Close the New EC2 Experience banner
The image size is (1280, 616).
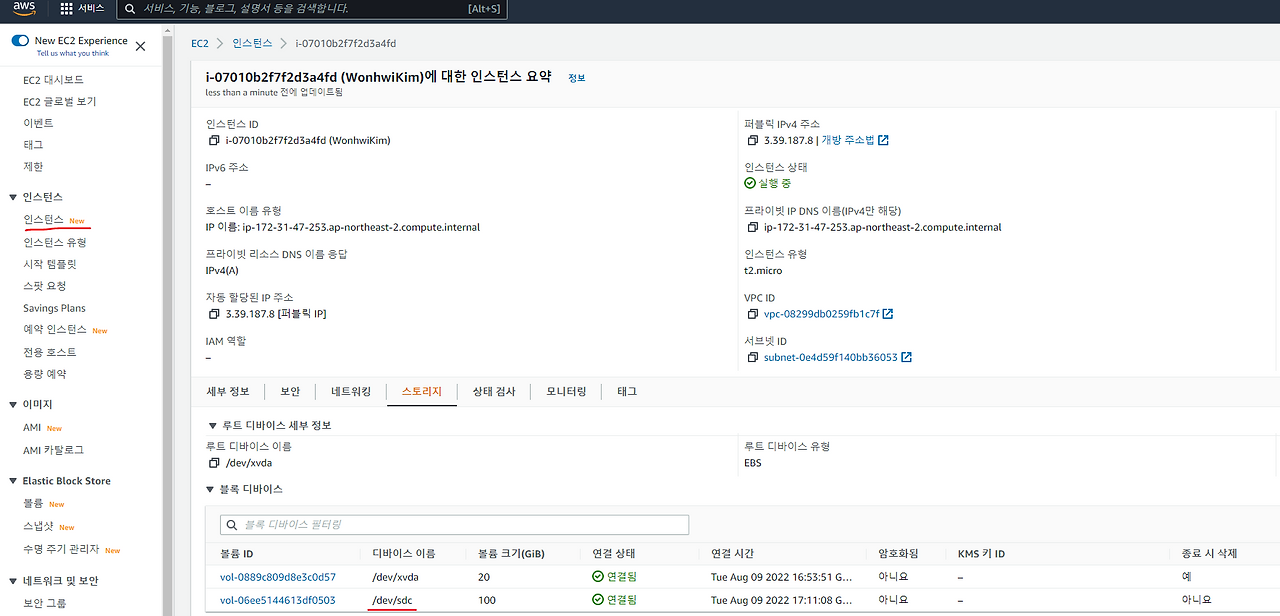(x=140, y=46)
